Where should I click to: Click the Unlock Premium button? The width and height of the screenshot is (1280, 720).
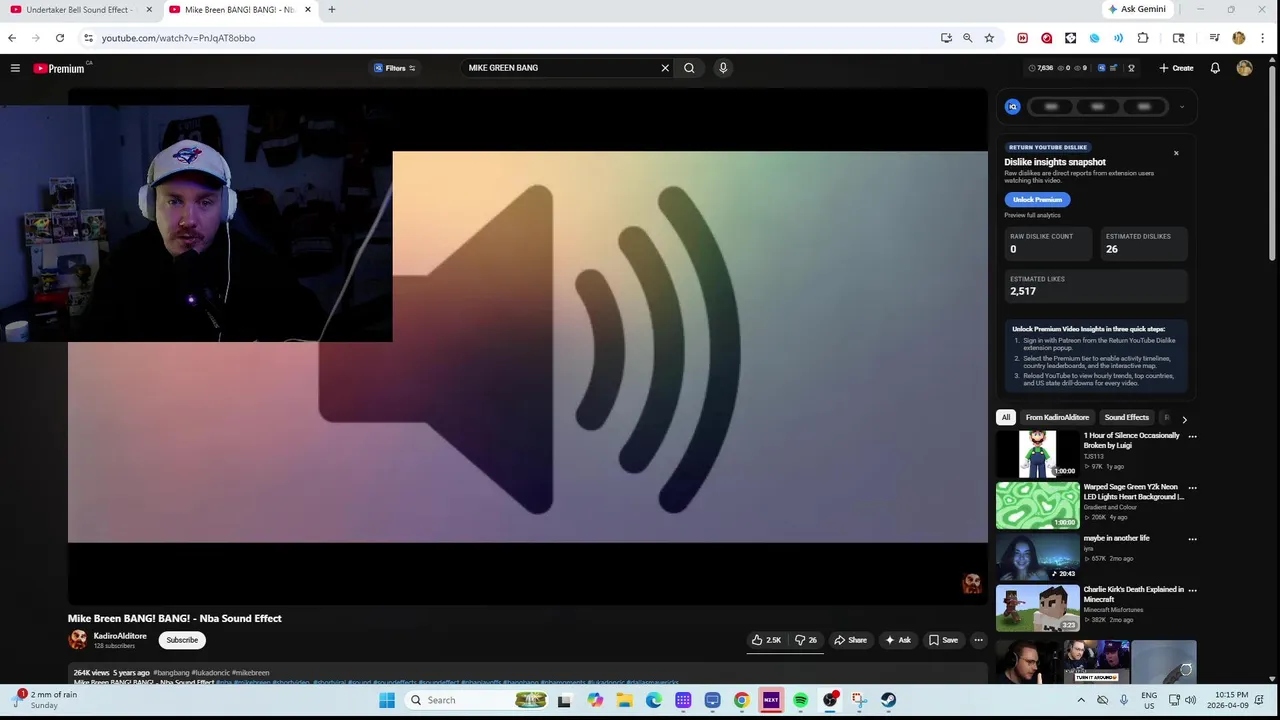pos(1037,200)
